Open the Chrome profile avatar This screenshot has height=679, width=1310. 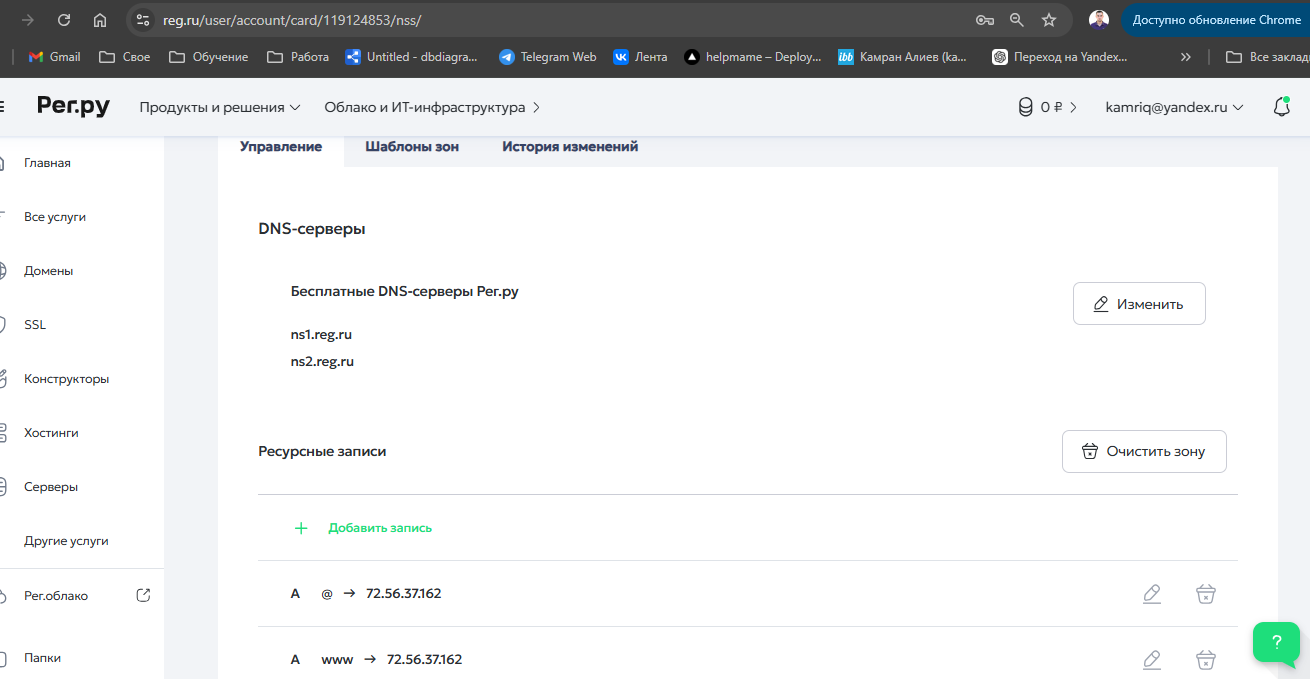tap(1099, 20)
